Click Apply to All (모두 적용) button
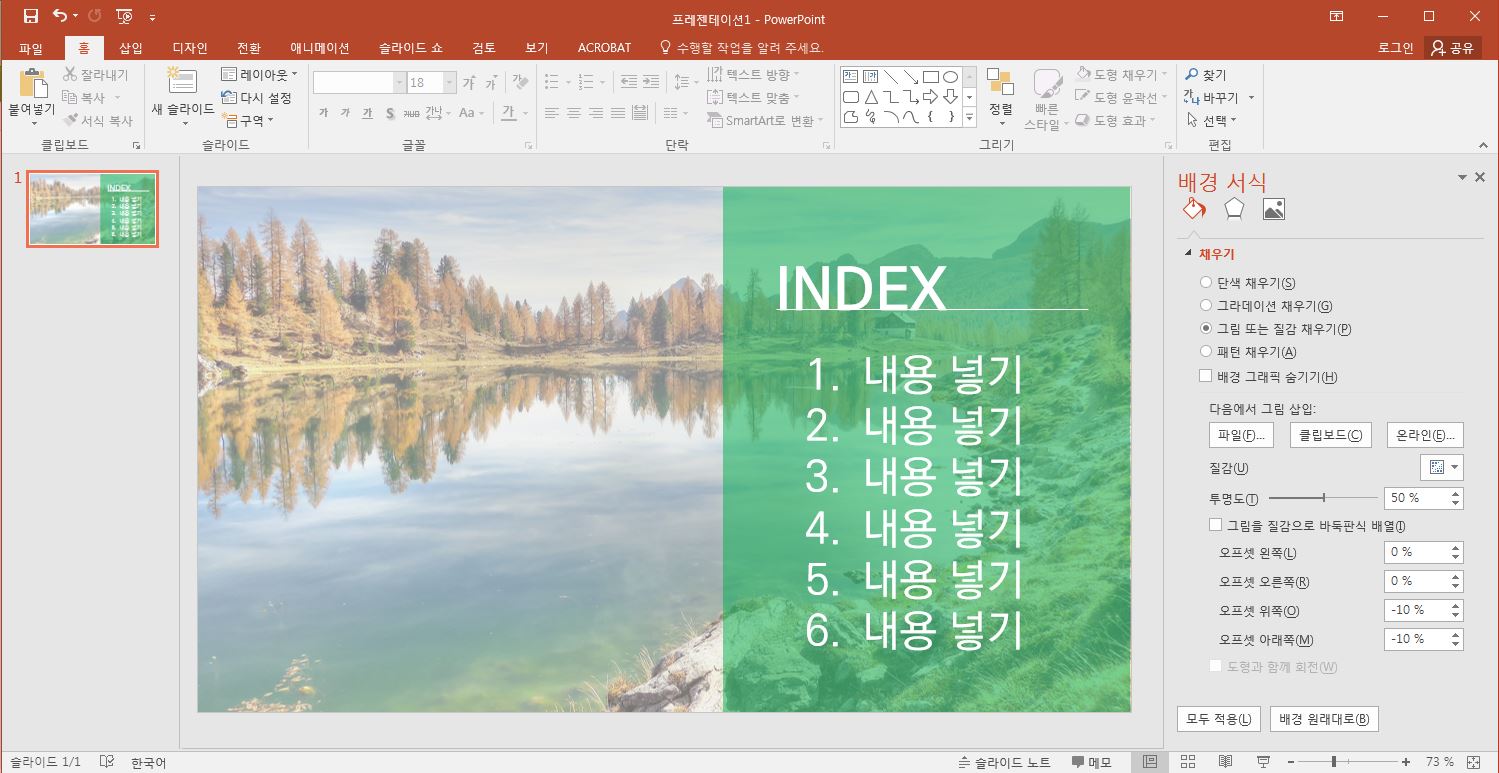Image resolution: width=1499 pixels, height=773 pixels. 1218,719
